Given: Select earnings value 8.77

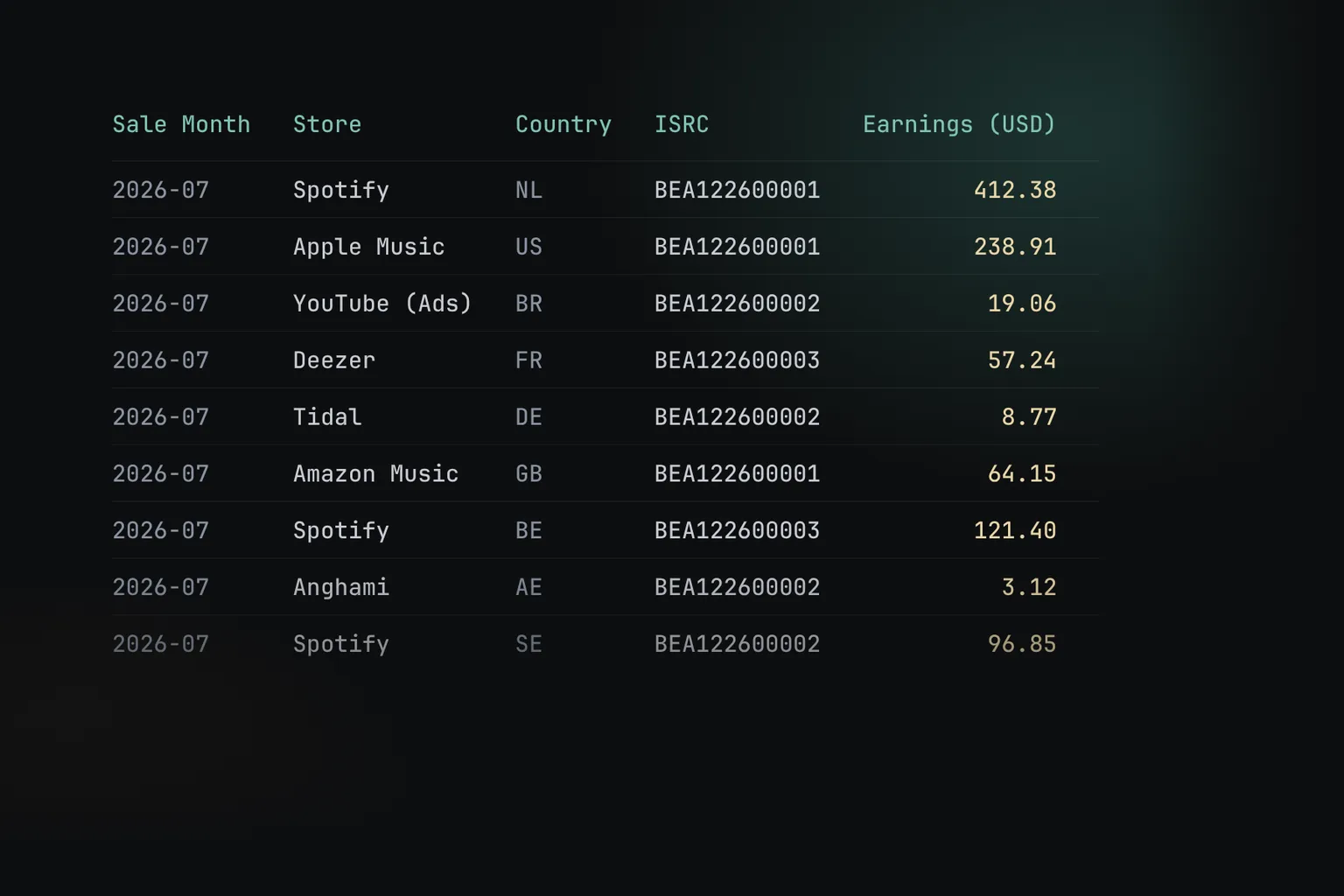Looking at the screenshot, I should click(1029, 417).
